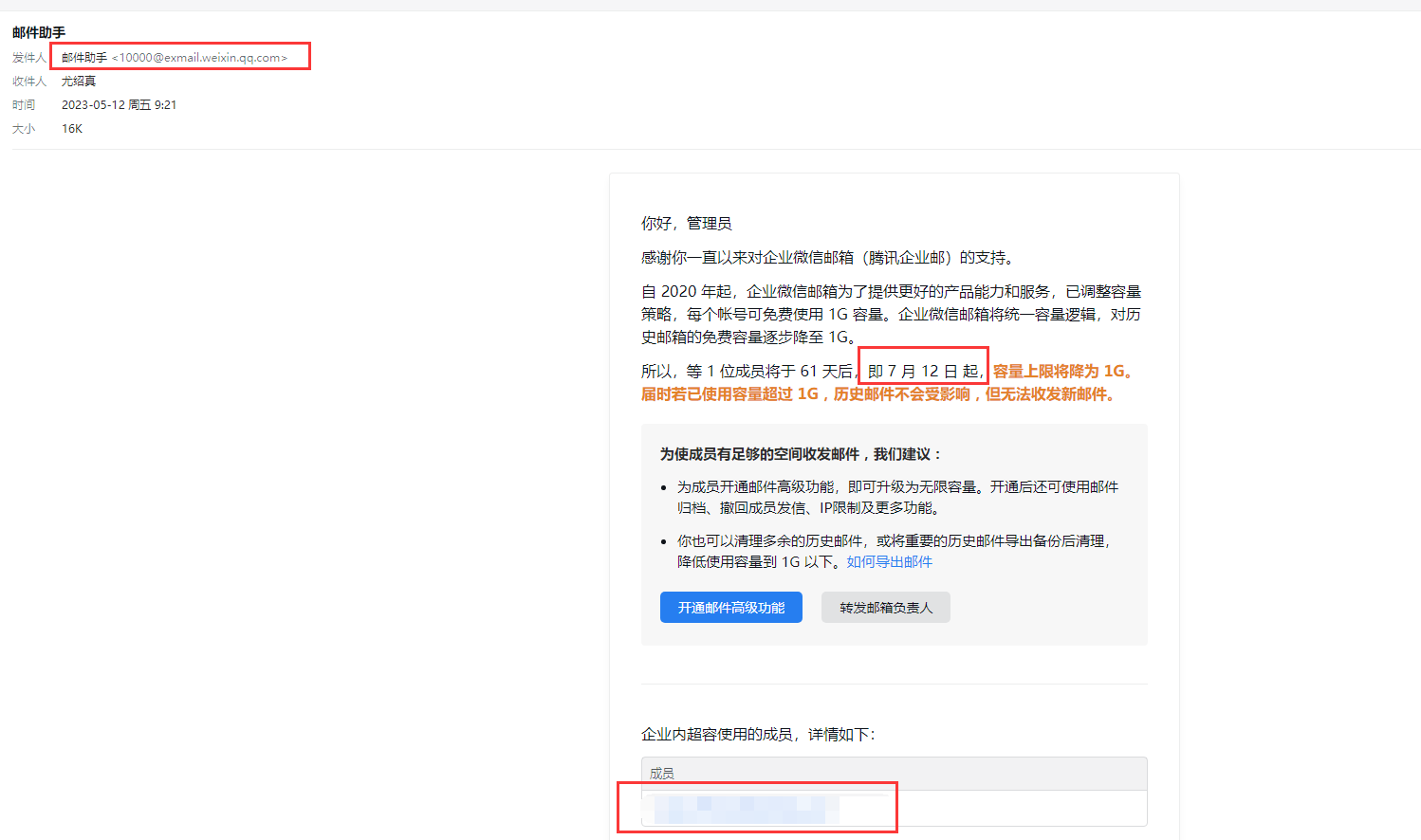The height and width of the screenshot is (840, 1421).
Task: Click the paragraph starting 自 2020 年起
Action: (891, 315)
